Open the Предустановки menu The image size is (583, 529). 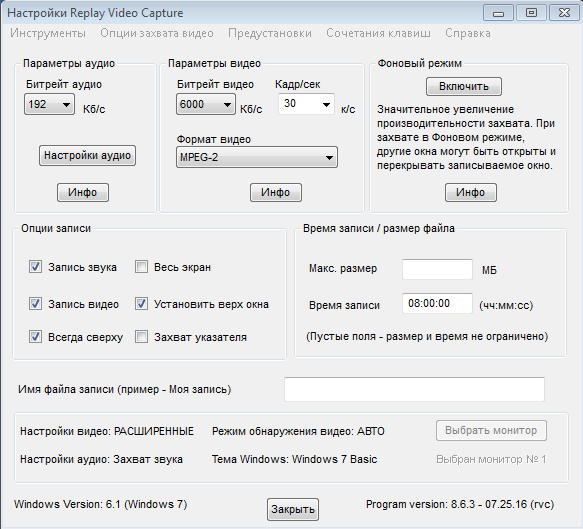click(x=270, y=33)
